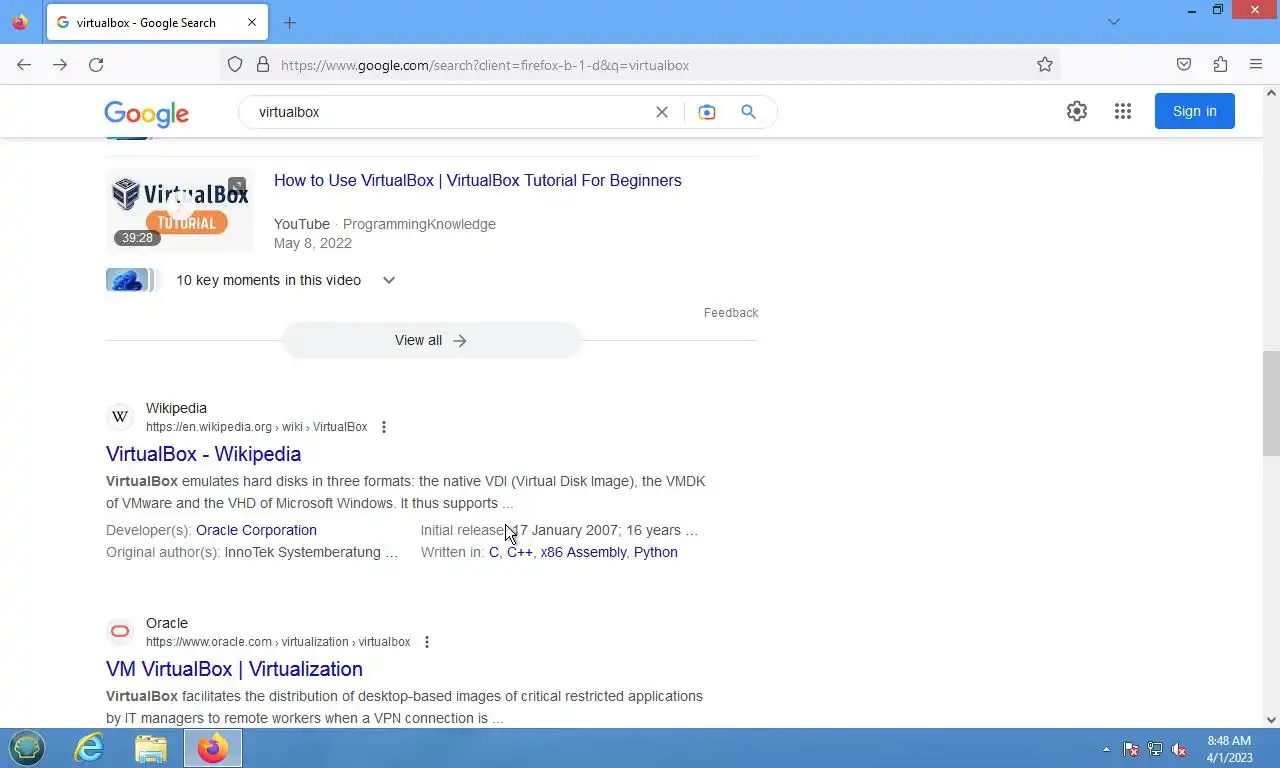Viewport: 1280px width, 768px height.
Task: Go back with the browser back arrow
Action: pos(24,65)
